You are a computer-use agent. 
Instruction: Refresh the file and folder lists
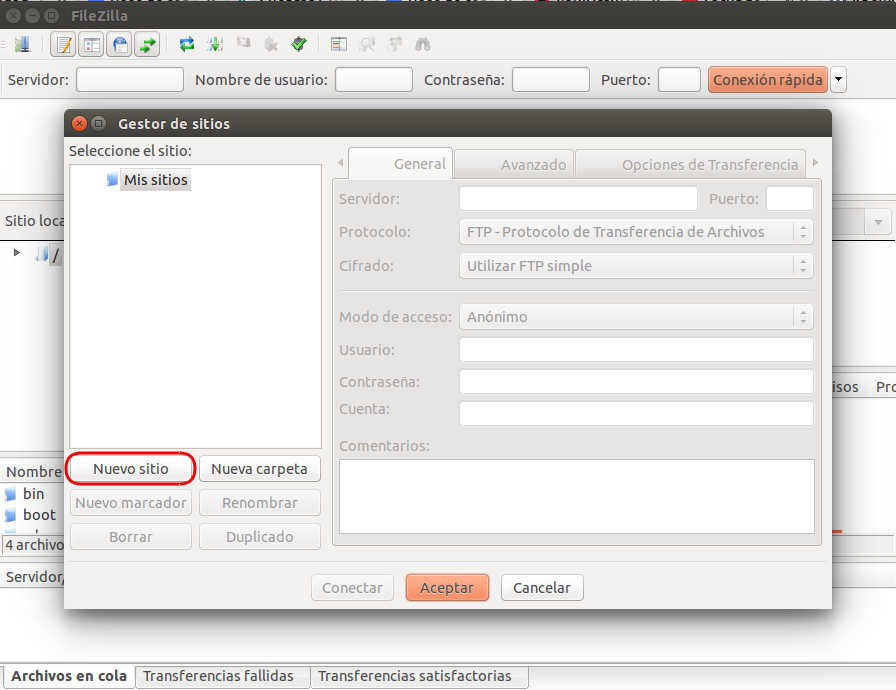pos(187,44)
